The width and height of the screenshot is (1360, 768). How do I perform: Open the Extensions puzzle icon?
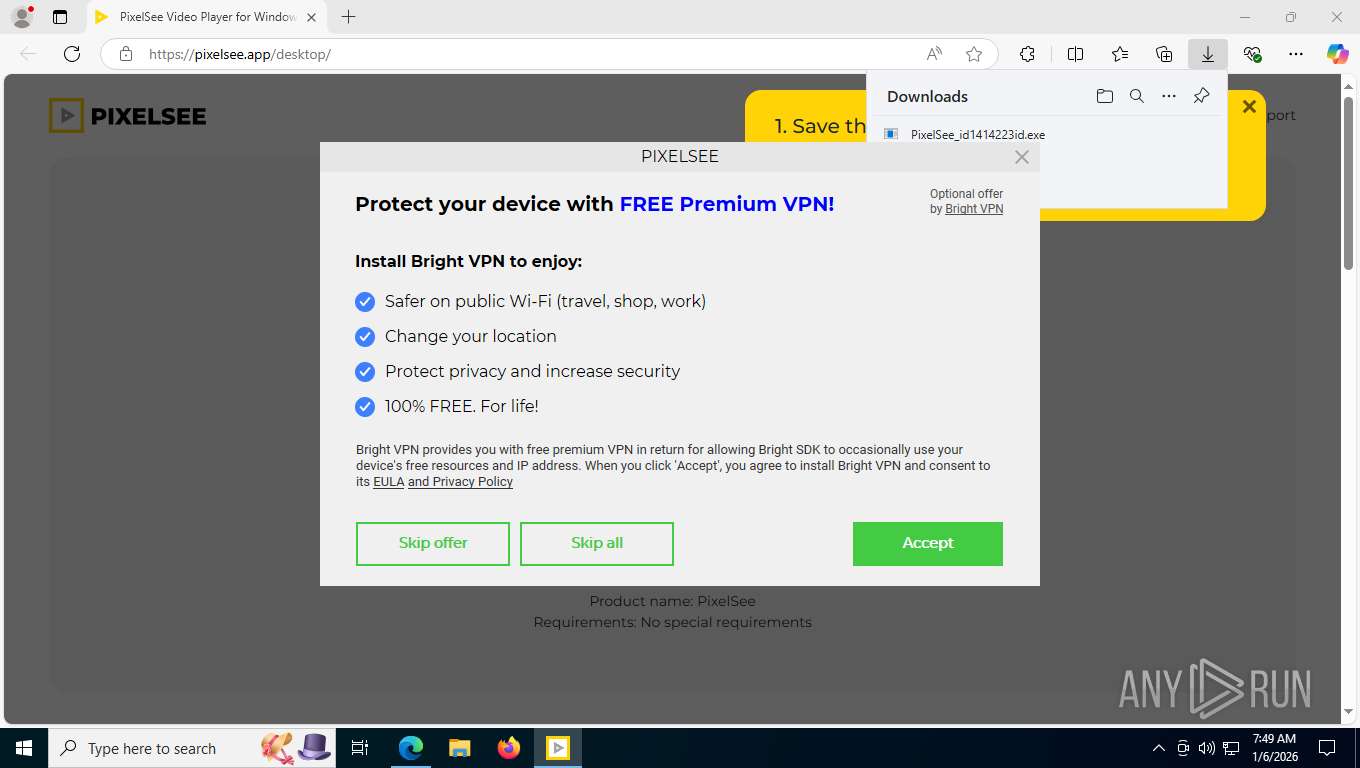(x=1027, y=54)
